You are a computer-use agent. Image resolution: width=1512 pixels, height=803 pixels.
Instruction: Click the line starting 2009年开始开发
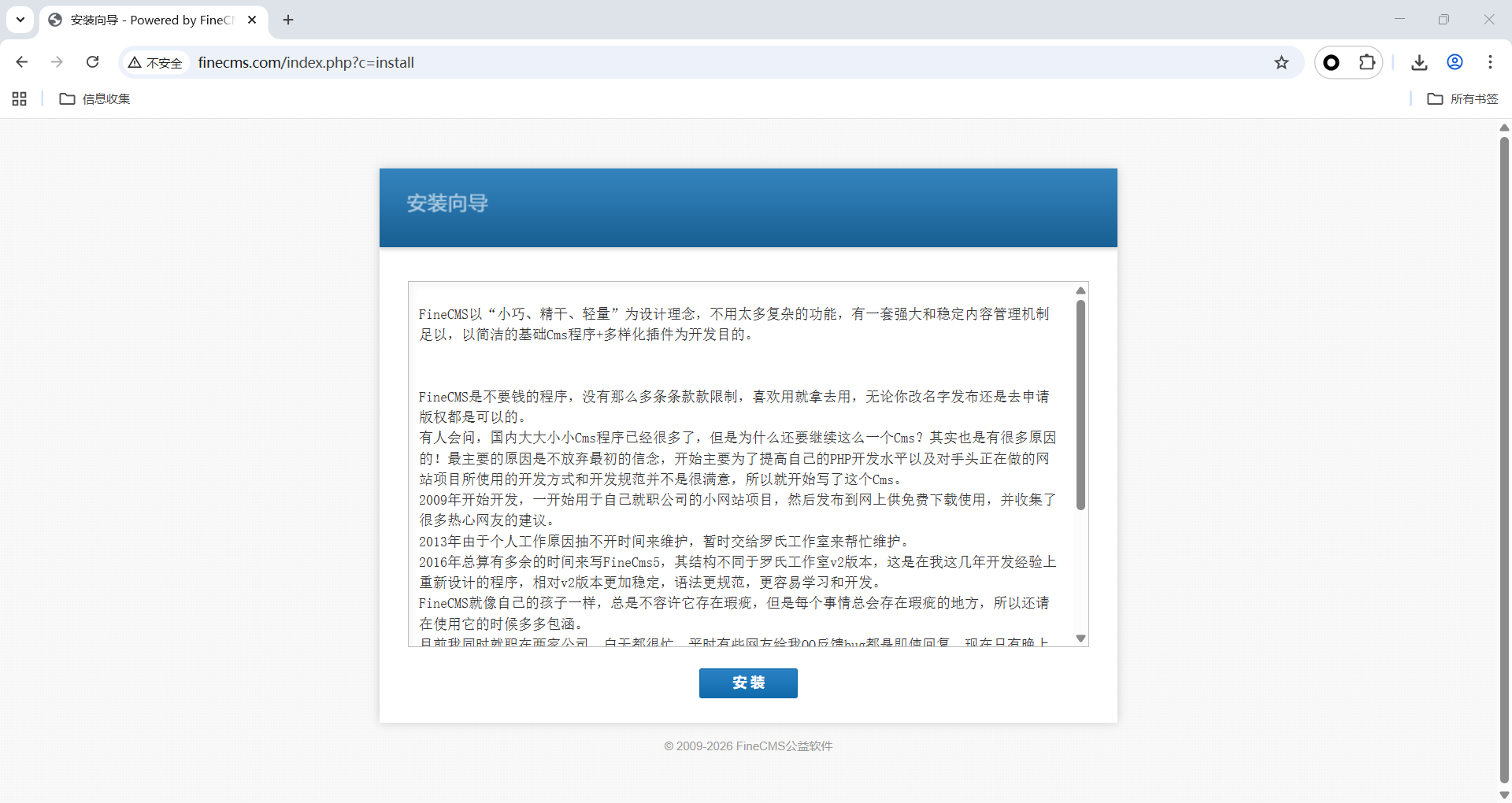point(737,510)
